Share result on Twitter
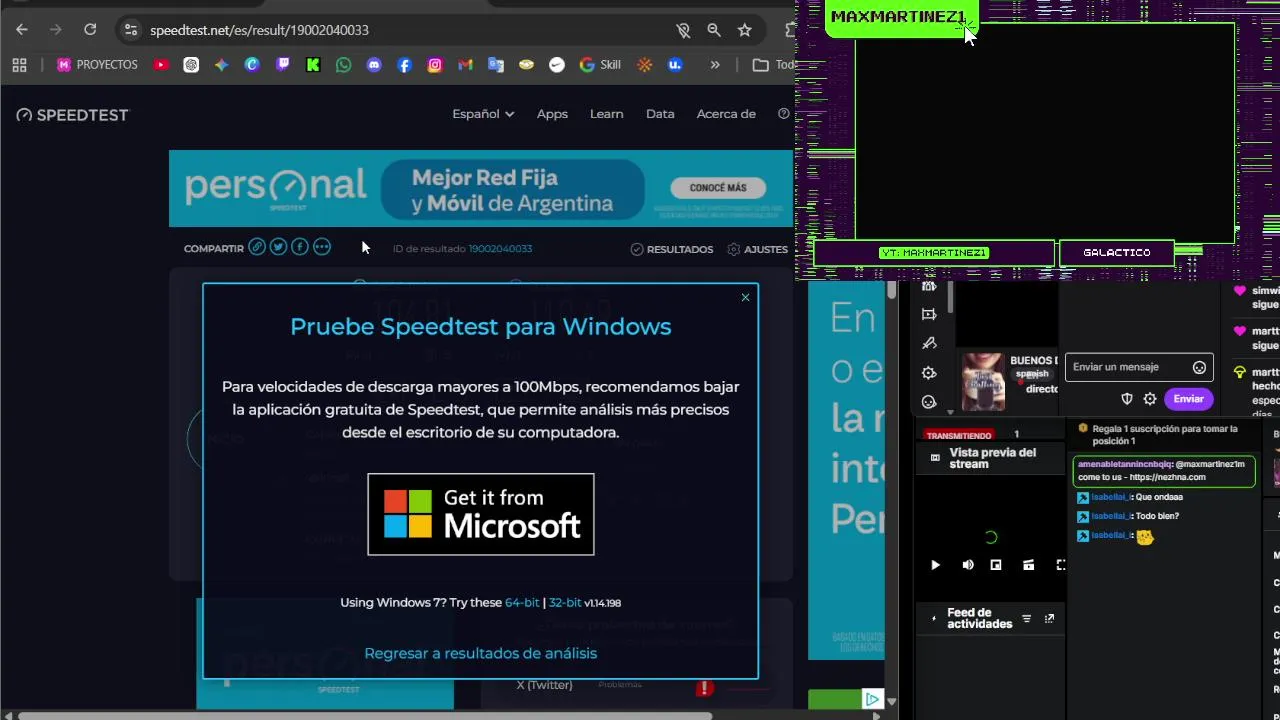The width and height of the screenshot is (1280, 720). pos(278,247)
